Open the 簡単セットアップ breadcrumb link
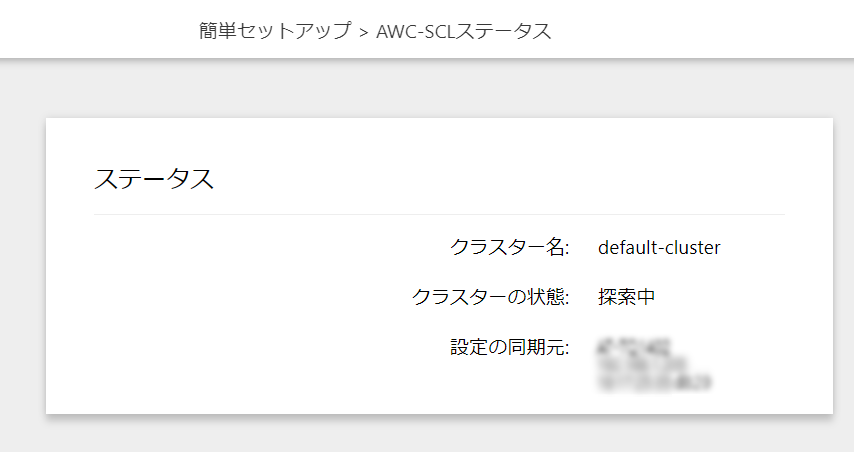The height and width of the screenshot is (452, 854). click(275, 31)
